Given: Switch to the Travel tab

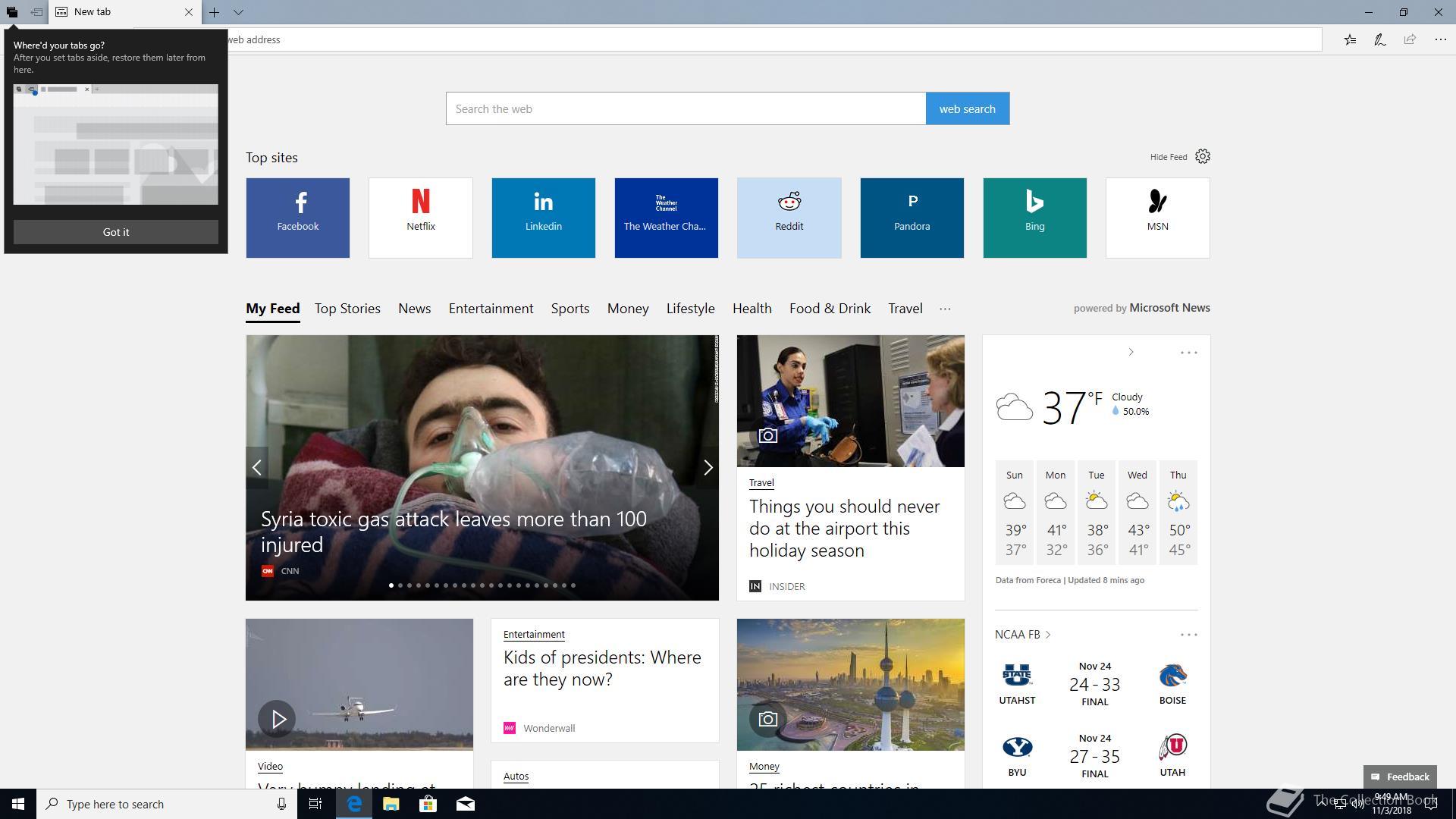Looking at the screenshot, I should point(905,309).
